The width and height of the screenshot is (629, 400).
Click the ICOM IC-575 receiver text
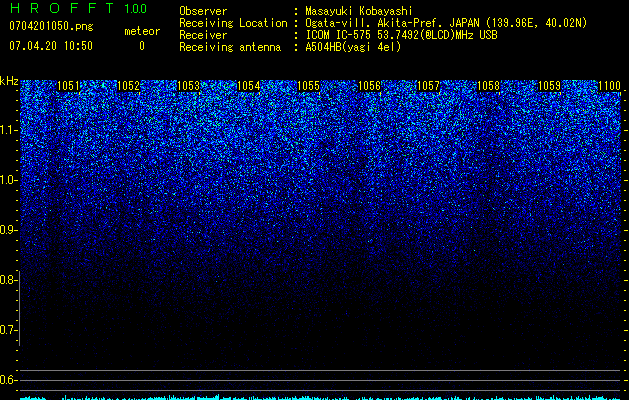(x=401, y=35)
